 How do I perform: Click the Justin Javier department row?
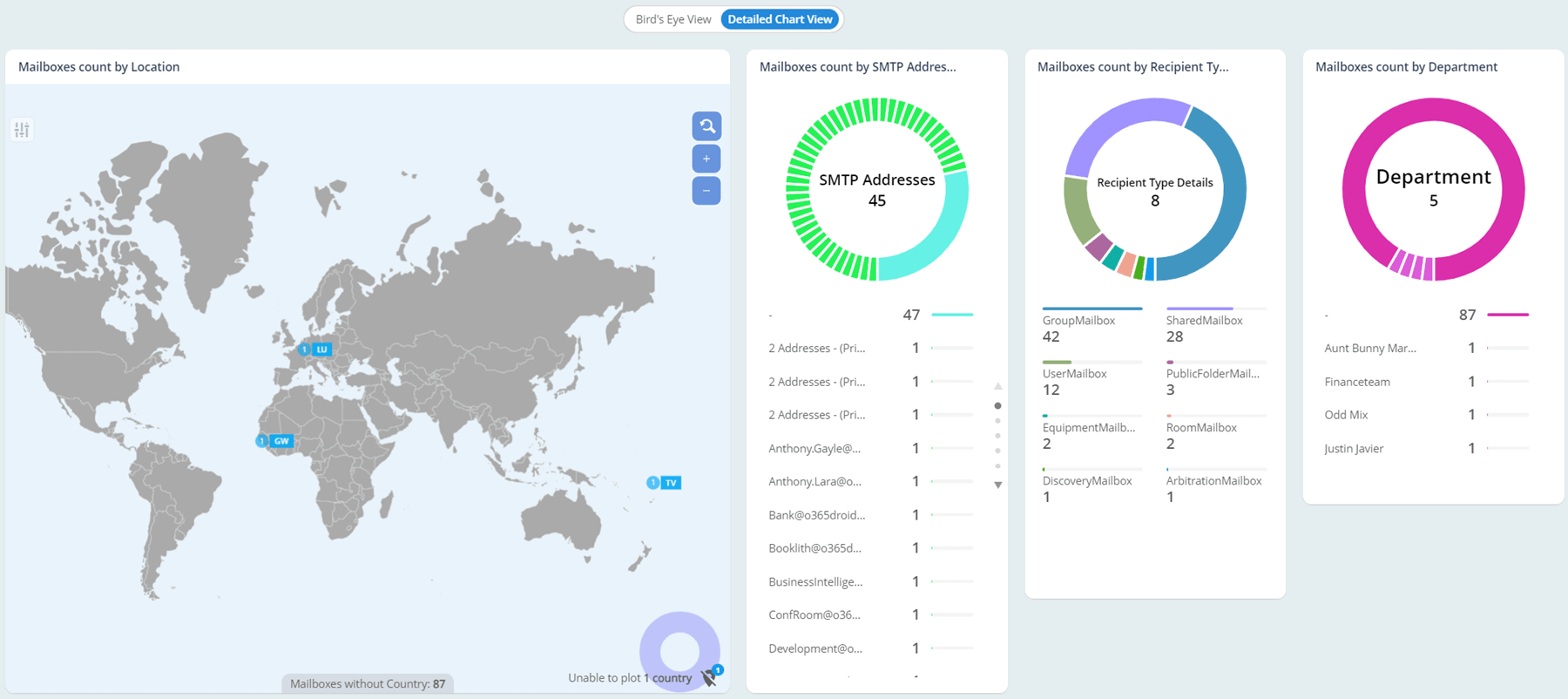click(1427, 448)
